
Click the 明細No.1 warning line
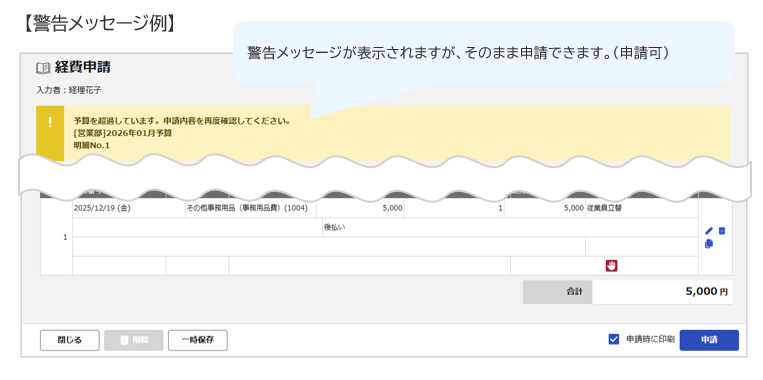[91, 145]
